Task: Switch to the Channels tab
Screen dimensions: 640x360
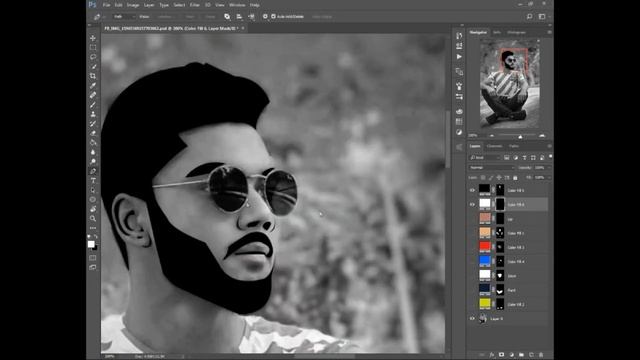Action: (494, 146)
